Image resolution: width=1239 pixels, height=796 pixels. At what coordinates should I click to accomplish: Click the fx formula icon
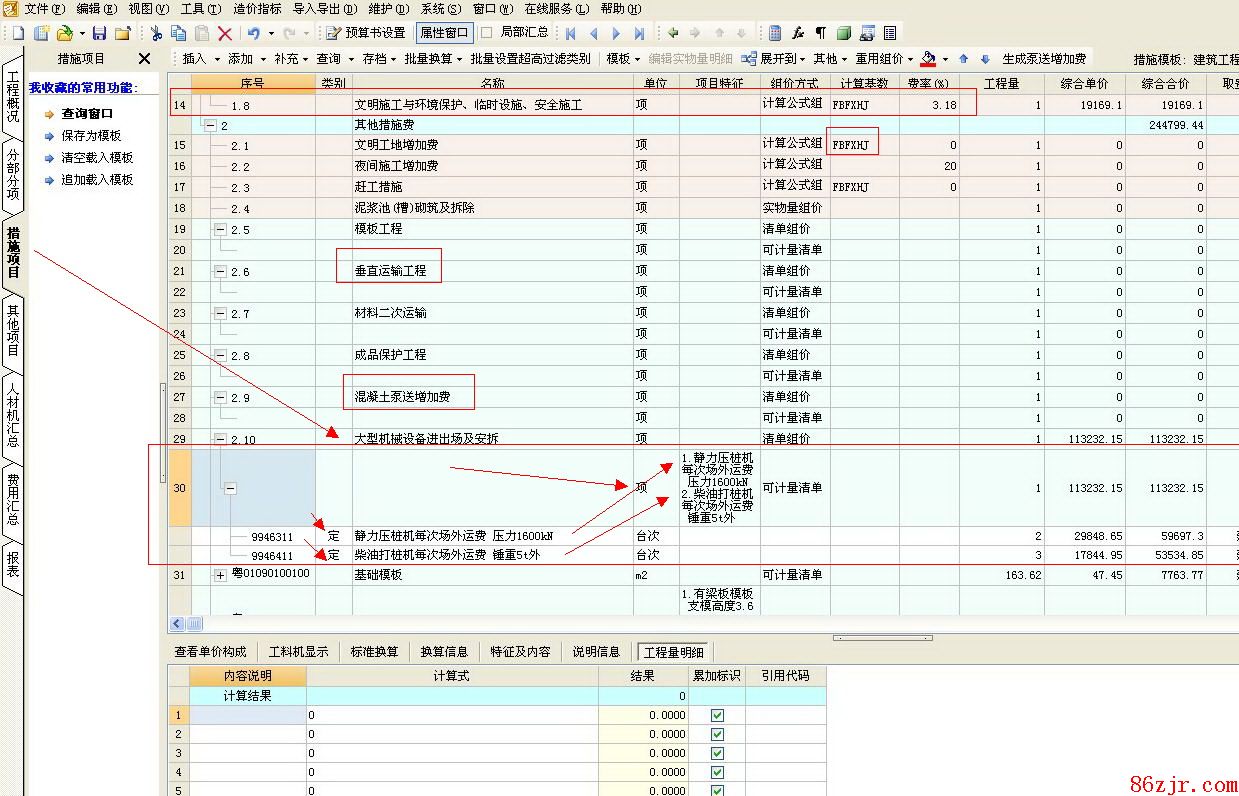pyautogui.click(x=798, y=33)
